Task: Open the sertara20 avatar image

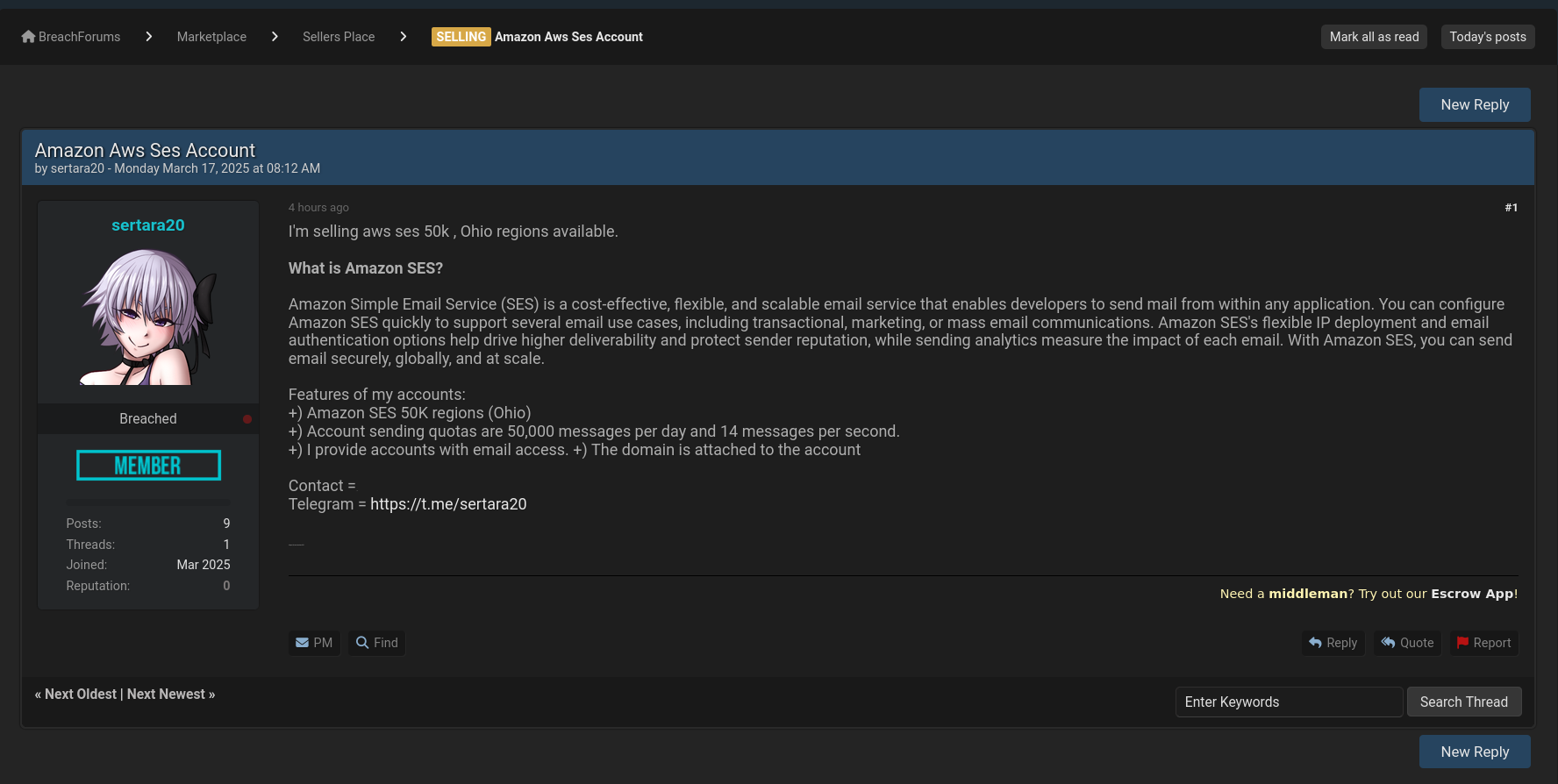Action: [148, 317]
